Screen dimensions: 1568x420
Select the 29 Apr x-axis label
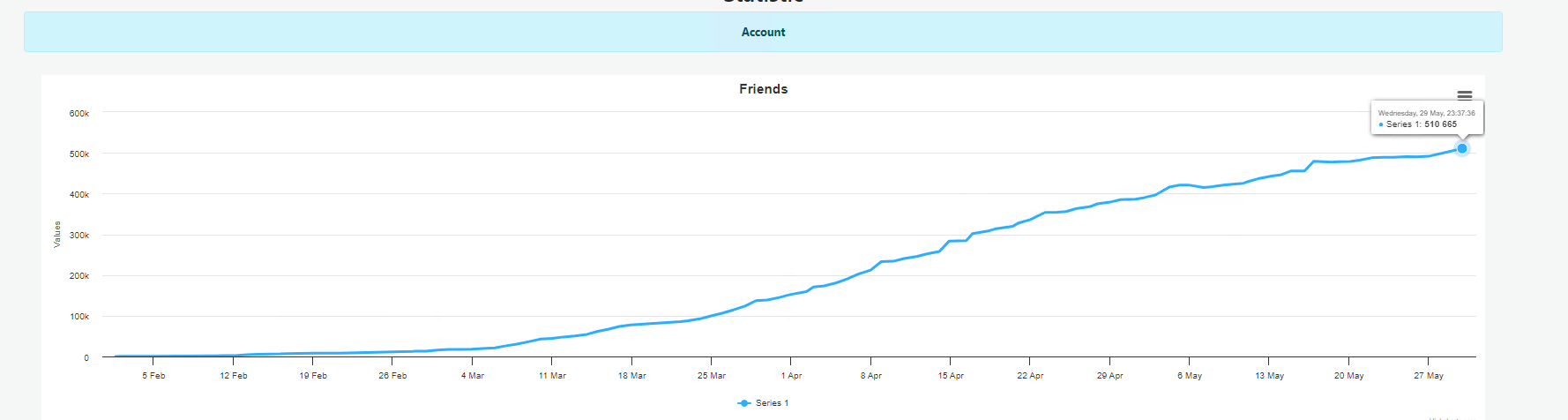point(1109,376)
